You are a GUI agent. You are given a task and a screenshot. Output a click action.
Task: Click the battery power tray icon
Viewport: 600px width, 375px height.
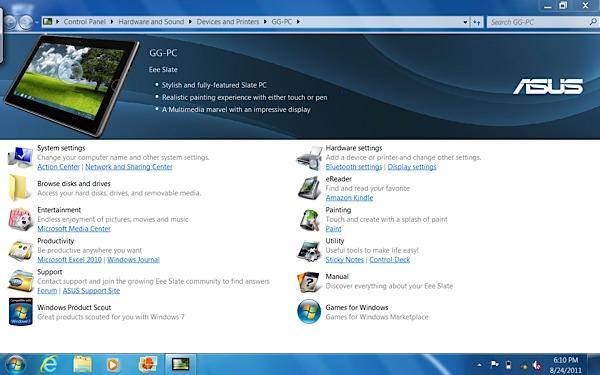point(508,365)
